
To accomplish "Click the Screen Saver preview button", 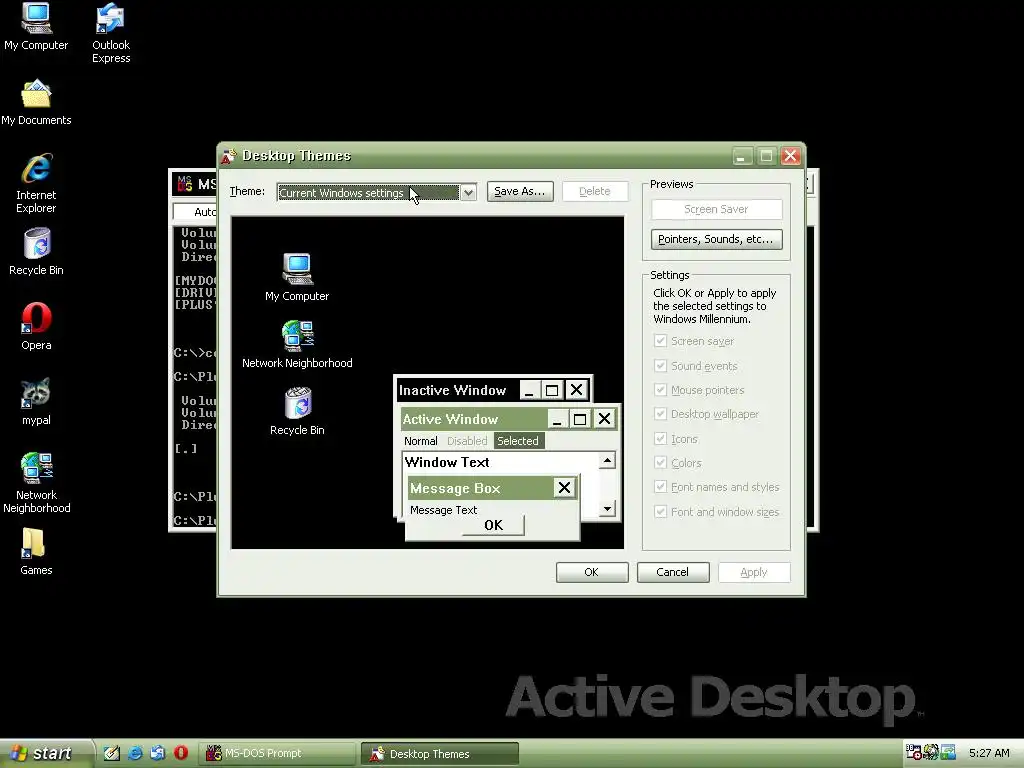I will [716, 209].
